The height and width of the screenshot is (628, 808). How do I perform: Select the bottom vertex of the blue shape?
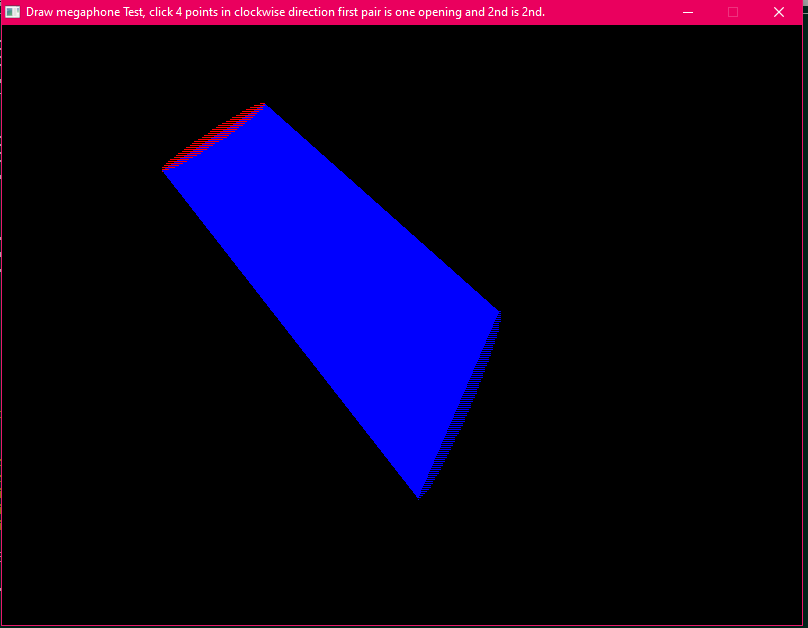pyautogui.click(x=418, y=497)
